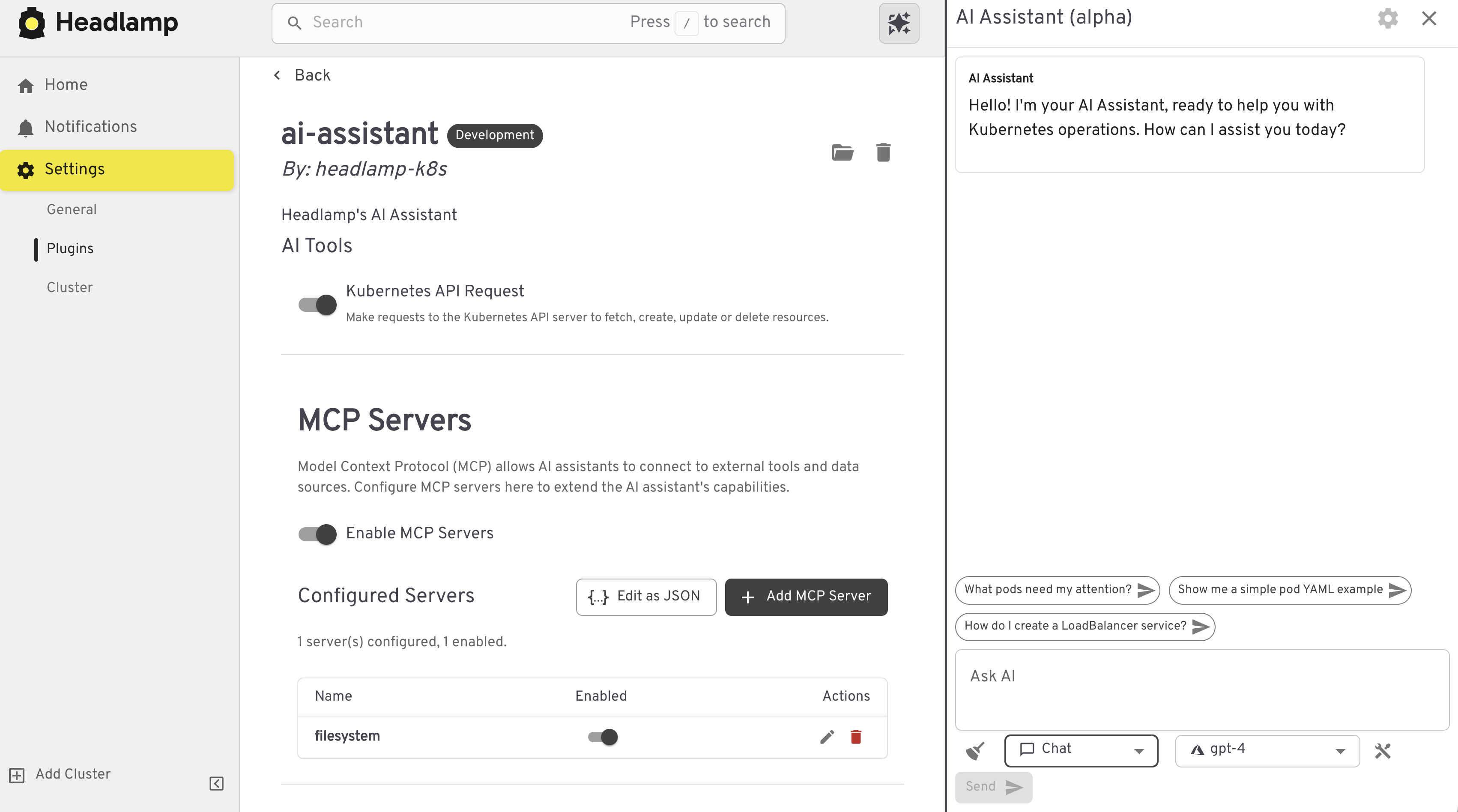Screen dimensions: 1458x812
Task: Click the Development badge
Action: [x=495, y=135]
